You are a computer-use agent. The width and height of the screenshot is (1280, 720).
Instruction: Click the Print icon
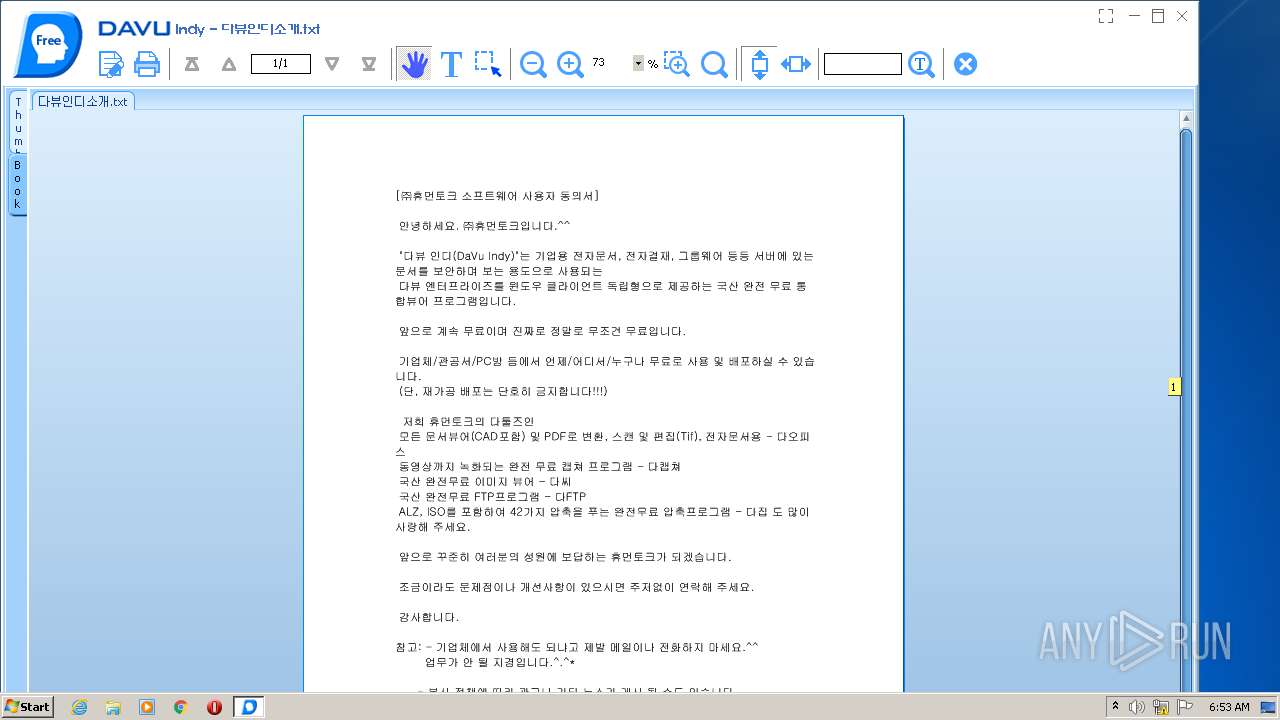(x=147, y=64)
